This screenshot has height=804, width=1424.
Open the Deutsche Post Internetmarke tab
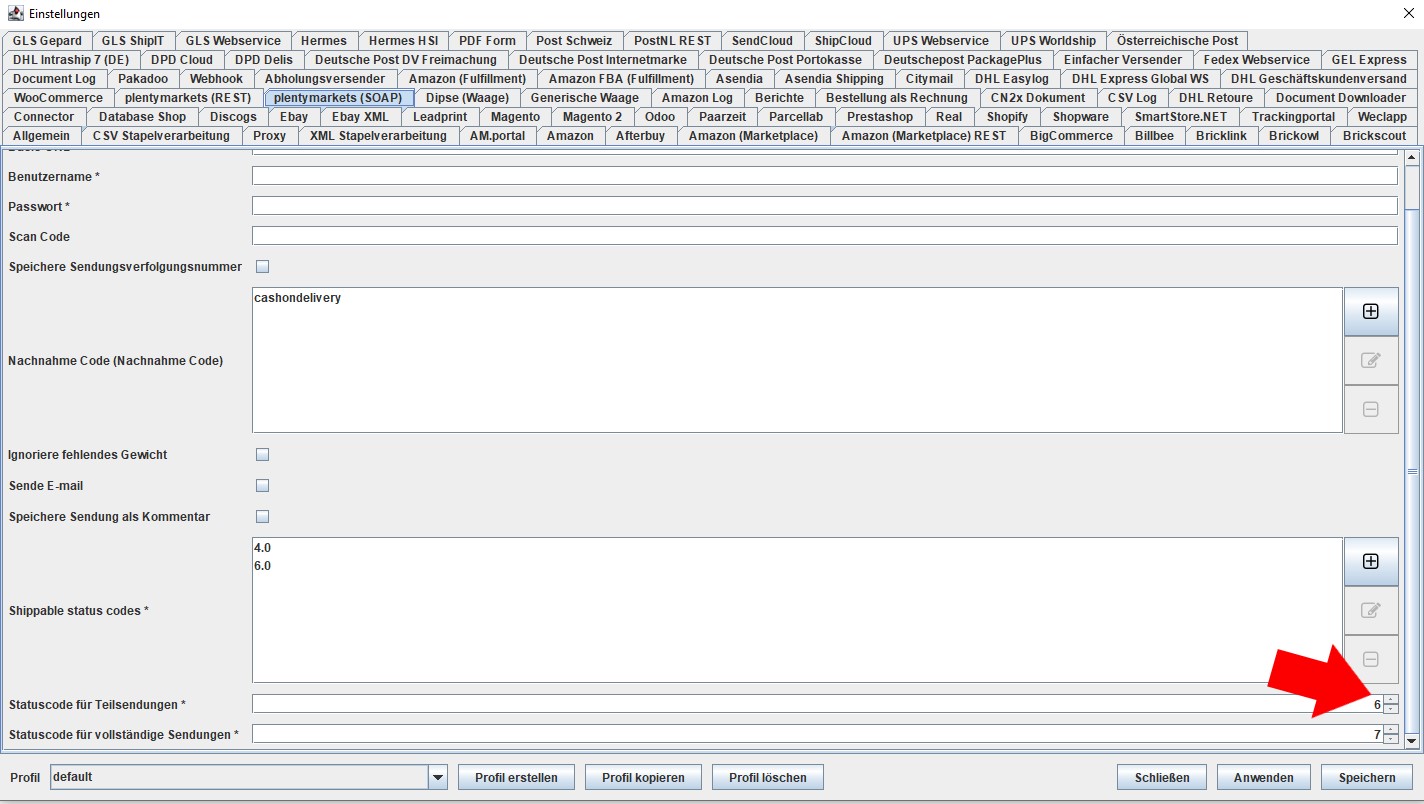point(603,60)
